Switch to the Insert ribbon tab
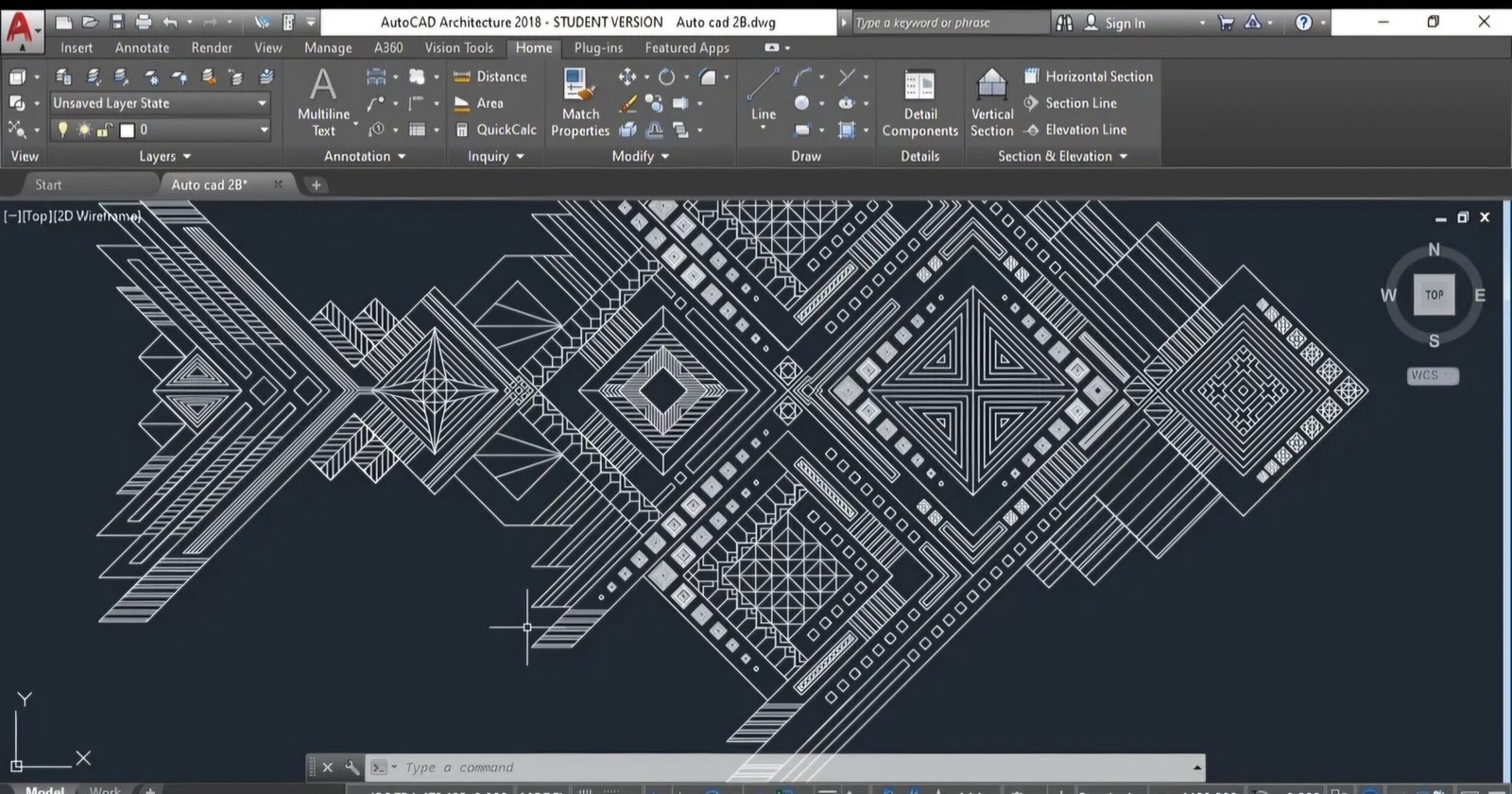The width and height of the screenshot is (1512, 794). click(x=77, y=47)
